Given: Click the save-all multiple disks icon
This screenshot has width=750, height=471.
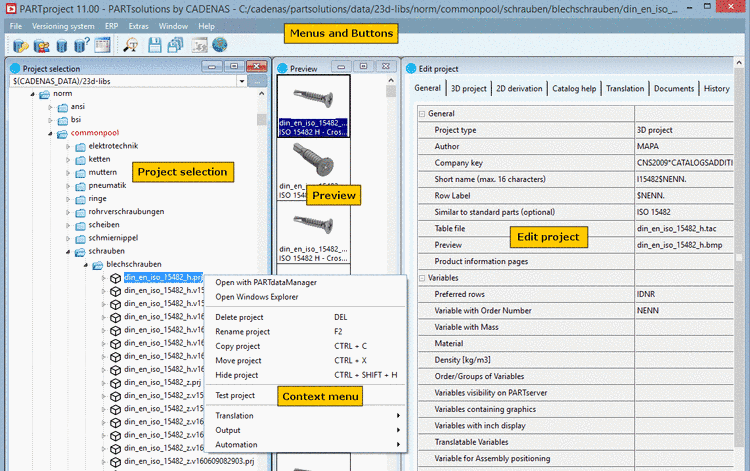Looking at the screenshot, I should coord(175,45).
